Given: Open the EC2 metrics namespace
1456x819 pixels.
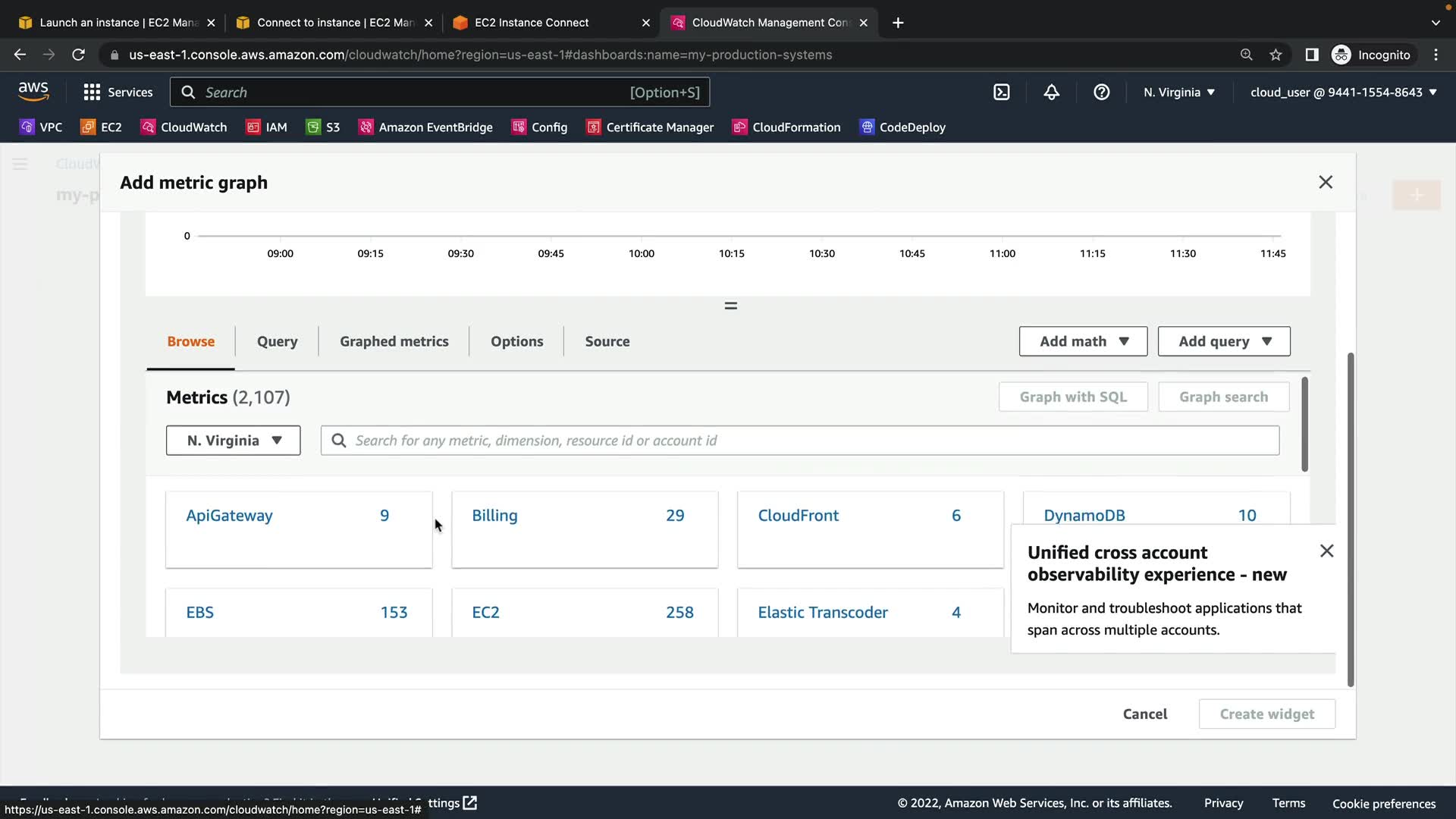Looking at the screenshot, I should [485, 612].
